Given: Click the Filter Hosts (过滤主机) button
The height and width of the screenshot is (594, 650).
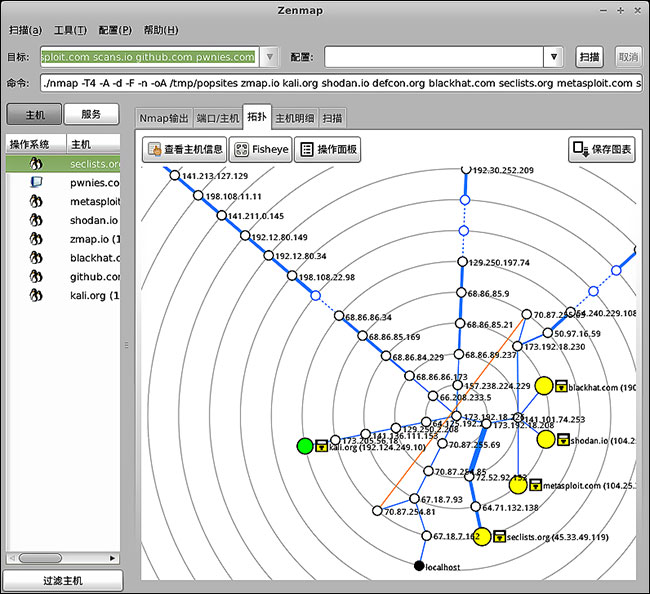Looking at the screenshot, I should point(63,581).
